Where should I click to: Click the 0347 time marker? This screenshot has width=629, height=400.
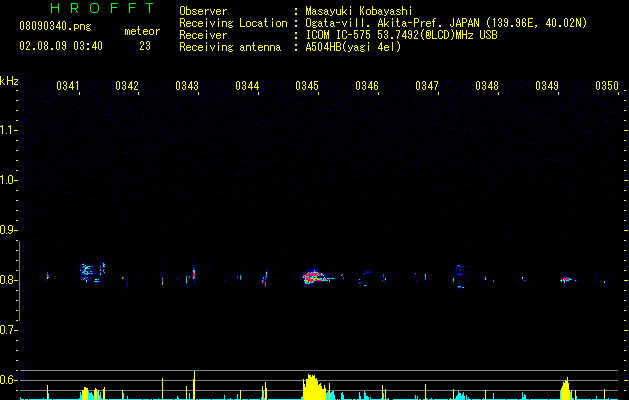427,86
